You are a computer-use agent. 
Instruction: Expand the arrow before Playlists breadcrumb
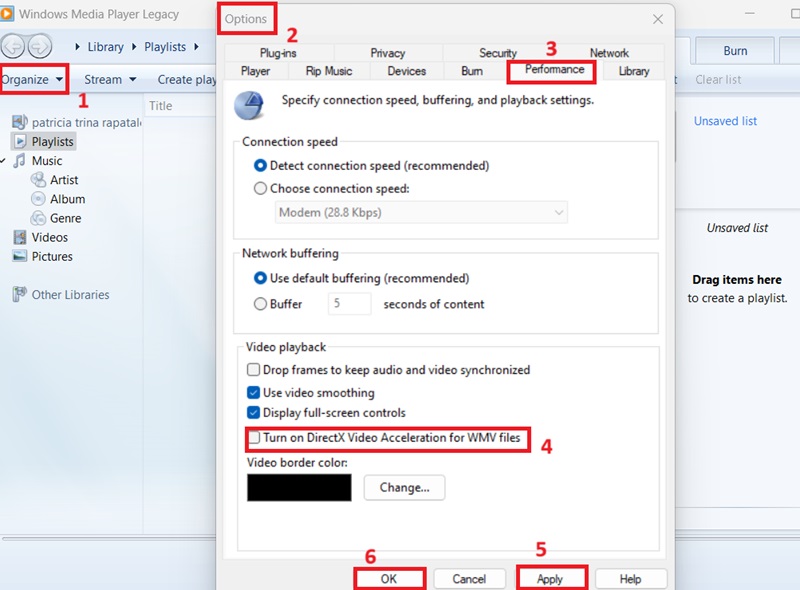point(134,46)
